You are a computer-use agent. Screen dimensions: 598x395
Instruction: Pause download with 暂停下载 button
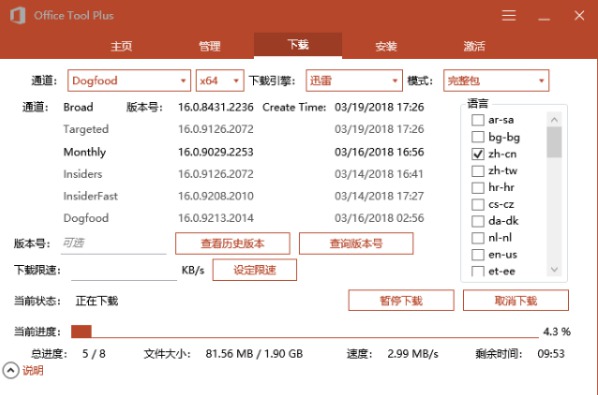point(401,300)
